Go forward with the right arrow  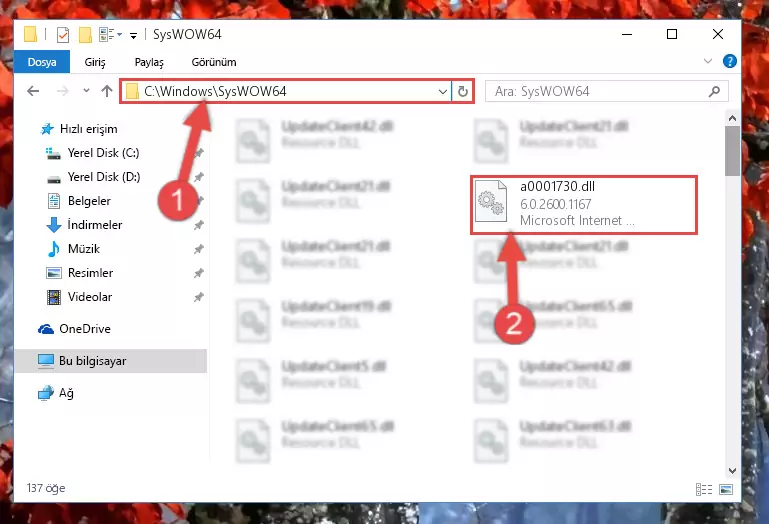[x=62, y=91]
